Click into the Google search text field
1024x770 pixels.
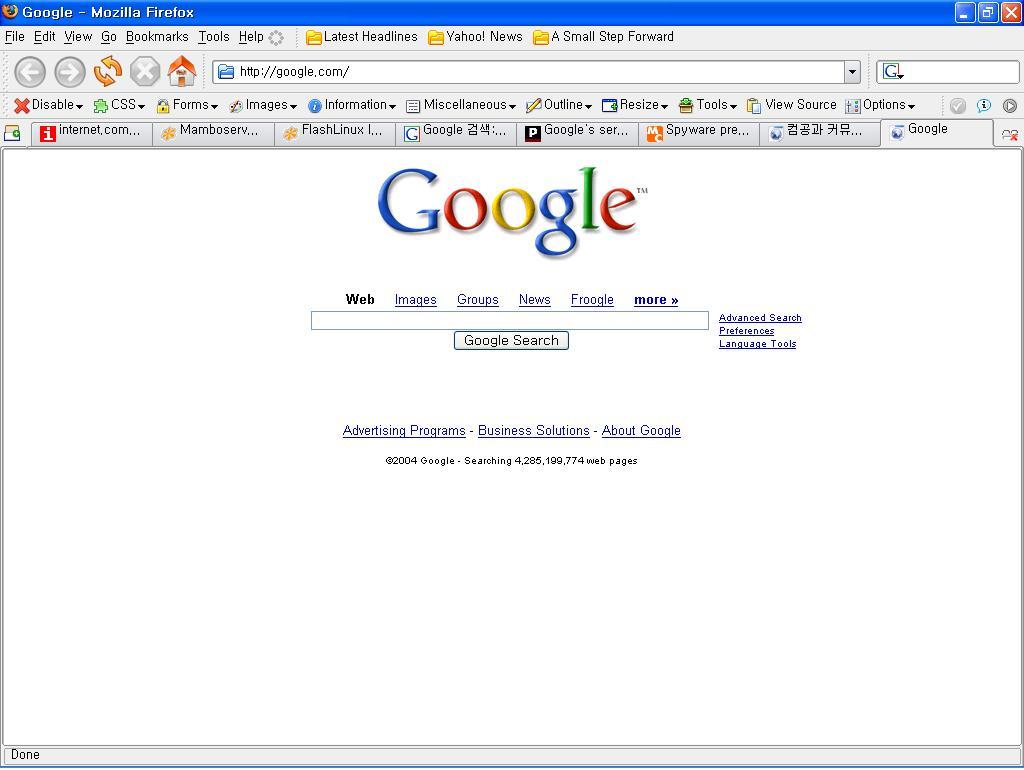[509, 321]
